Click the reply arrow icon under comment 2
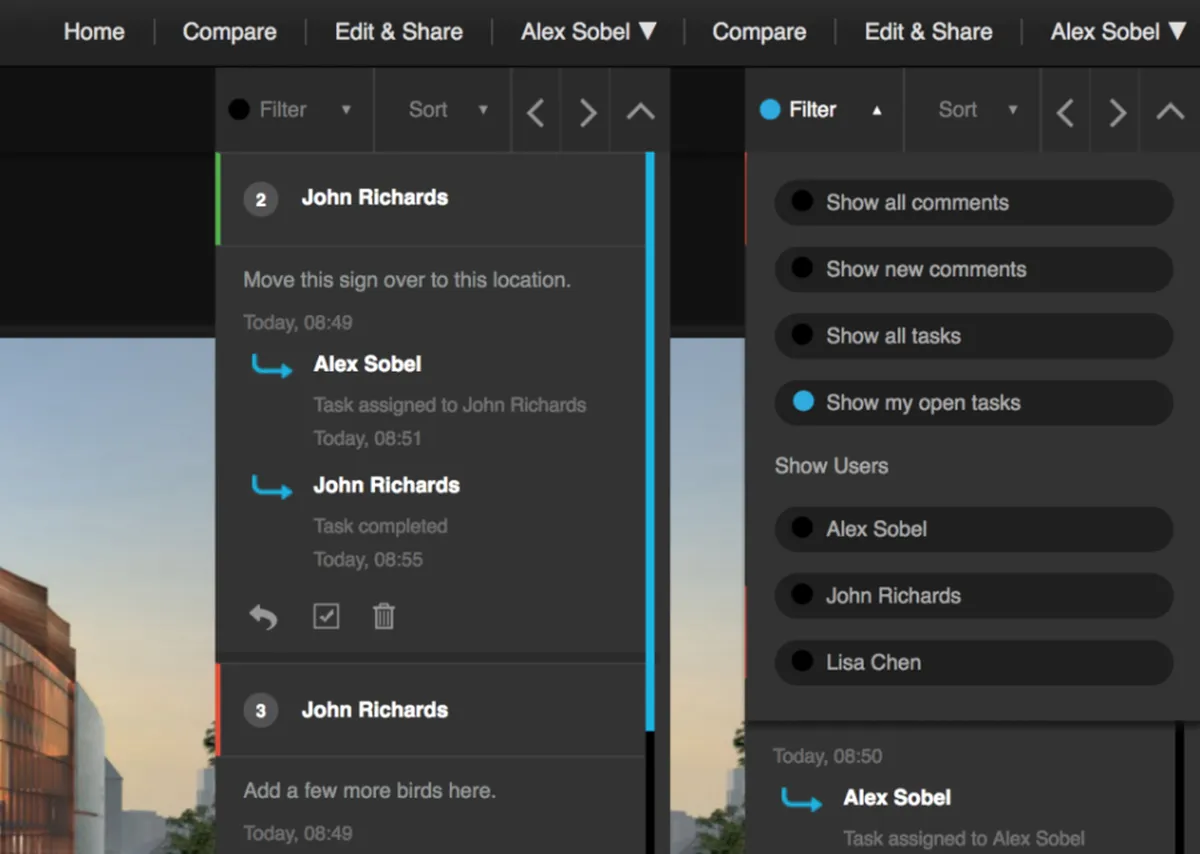 click(x=263, y=617)
